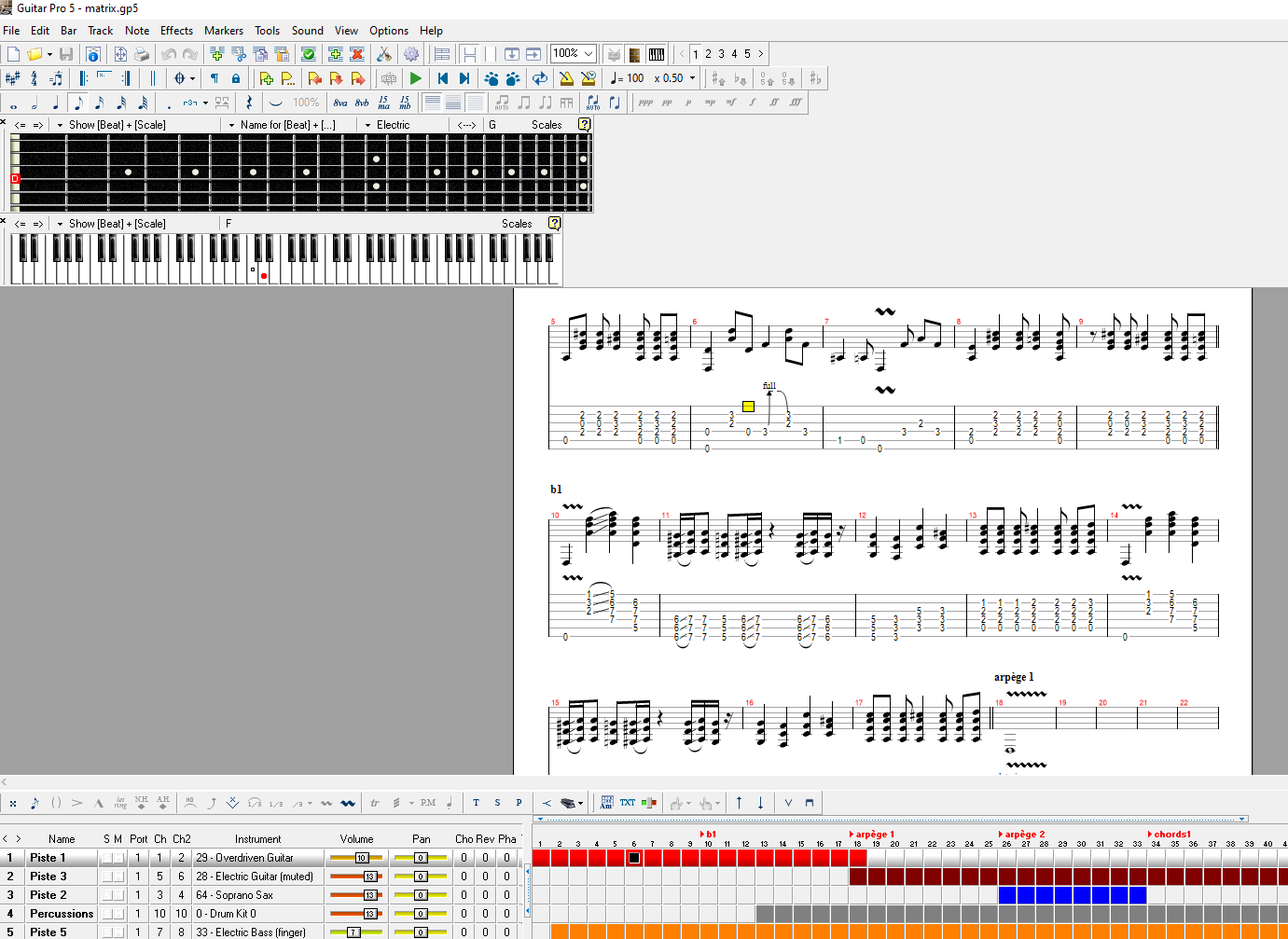Click the save floppy disk icon
Screen dimensions: 1288x939
click(x=66, y=54)
